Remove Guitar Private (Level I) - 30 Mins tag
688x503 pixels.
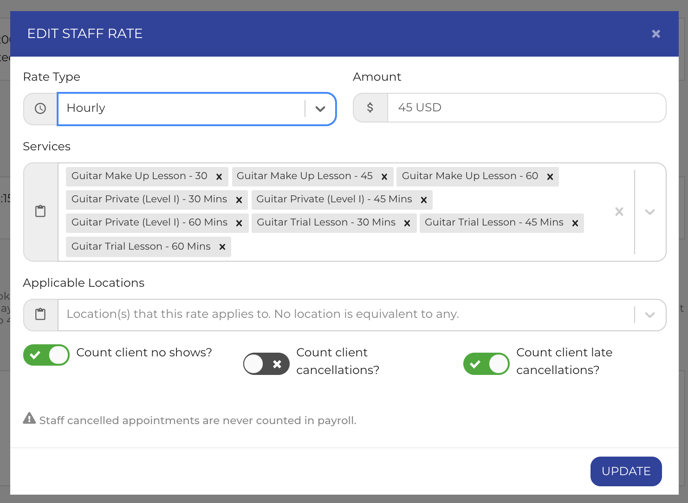239,200
